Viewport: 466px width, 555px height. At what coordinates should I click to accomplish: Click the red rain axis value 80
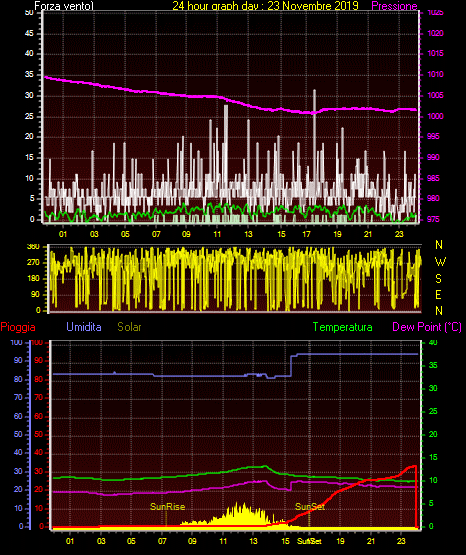tap(38, 379)
